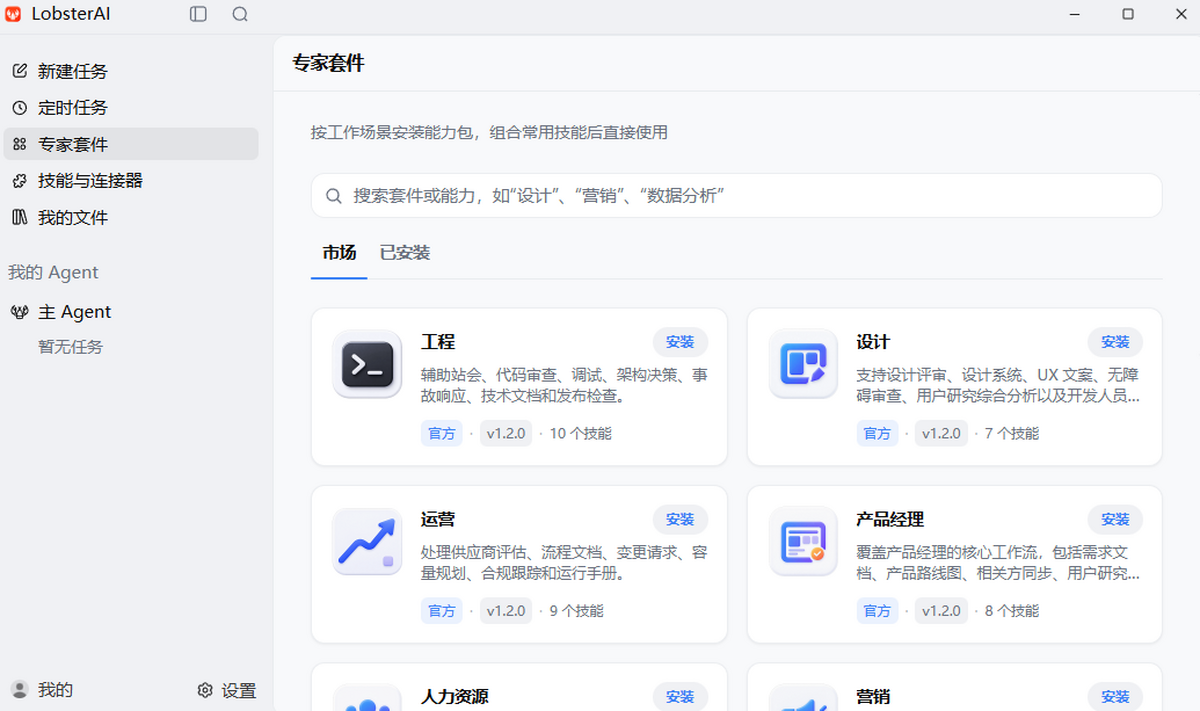Image resolution: width=1200 pixels, height=711 pixels.
Task: Click the 专家套件 grid icon
Action: point(19,144)
